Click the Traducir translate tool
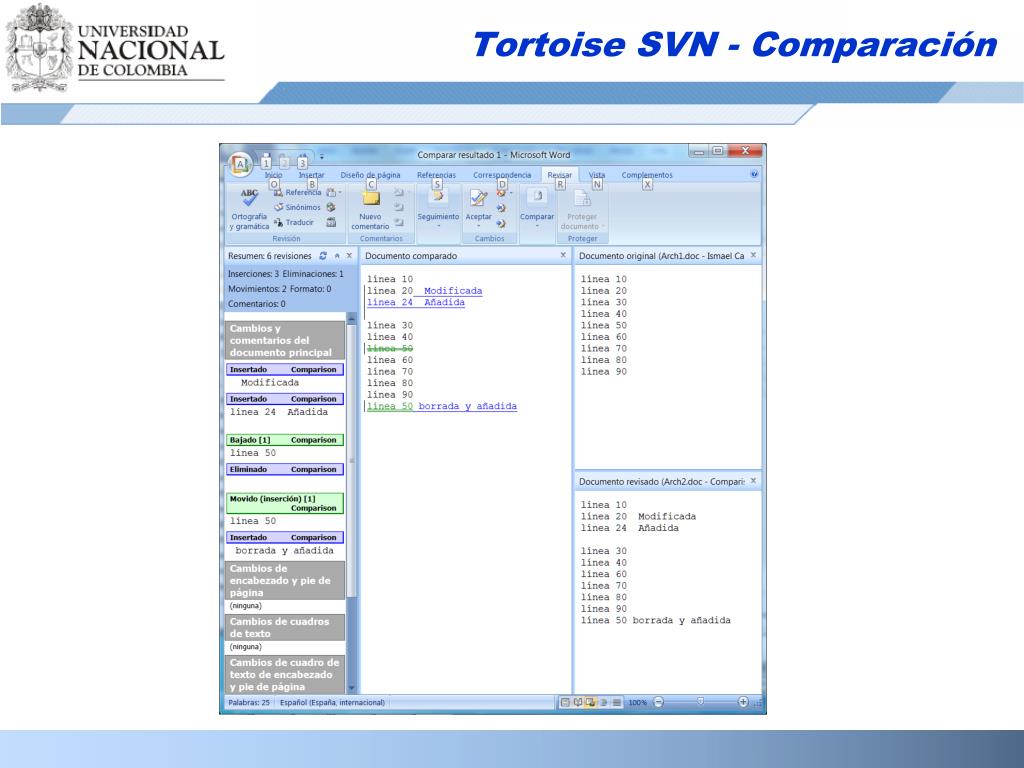Screen dimensions: 1024x768 coord(294,222)
